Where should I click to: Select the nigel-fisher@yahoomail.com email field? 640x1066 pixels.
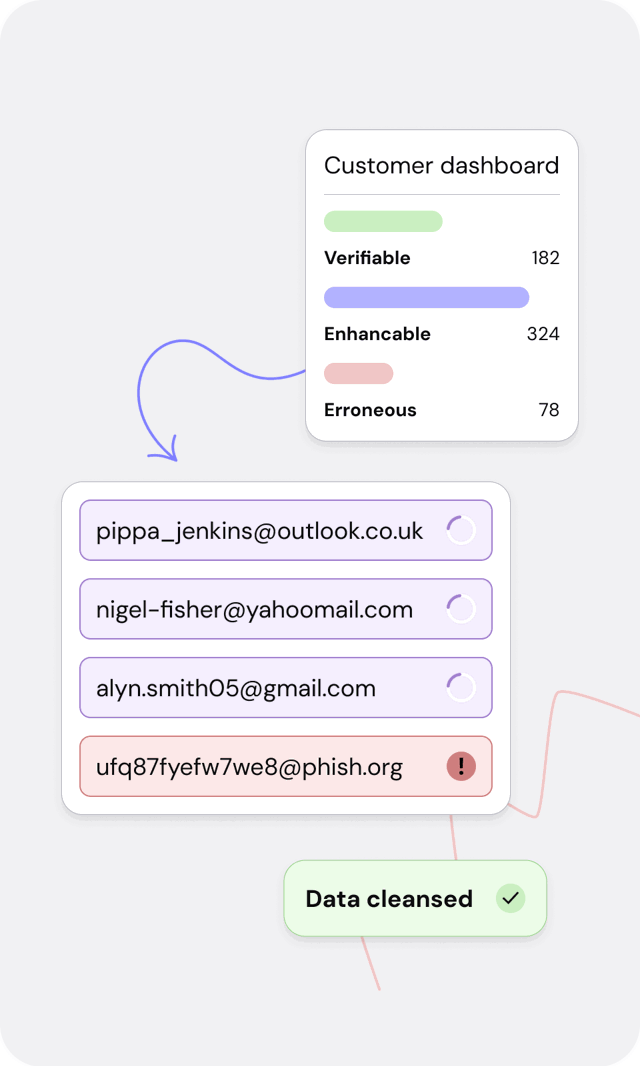point(254,610)
